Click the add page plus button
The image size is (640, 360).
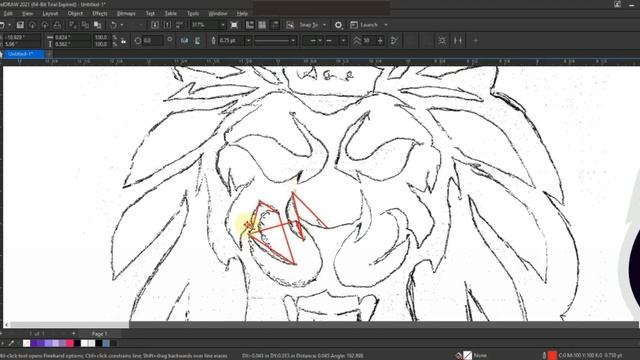point(73,334)
